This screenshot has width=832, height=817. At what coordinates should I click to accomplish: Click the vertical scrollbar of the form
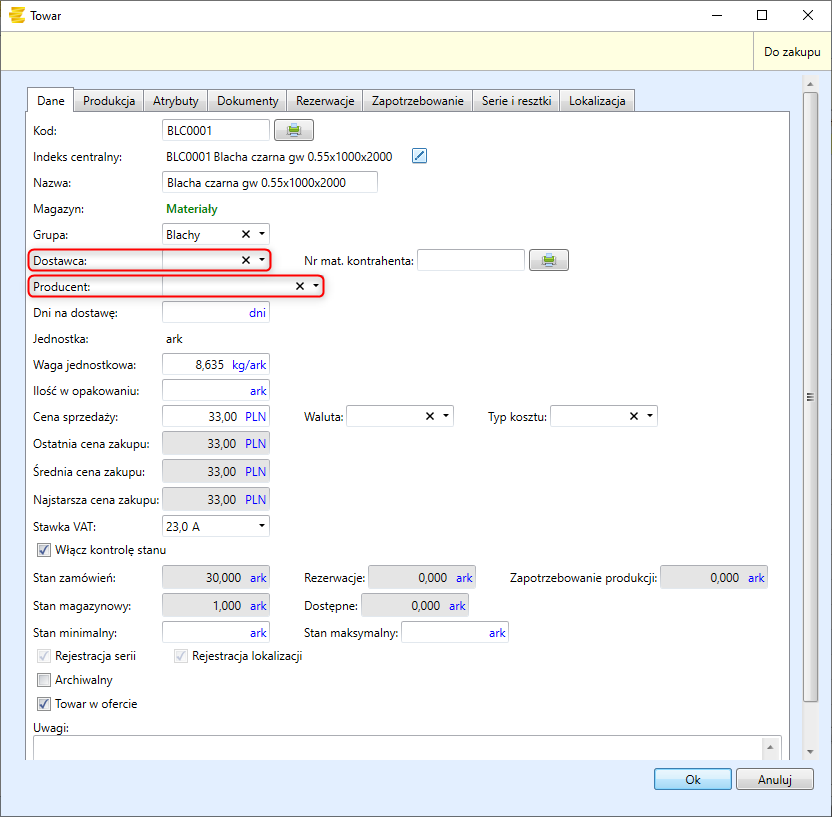click(x=810, y=397)
